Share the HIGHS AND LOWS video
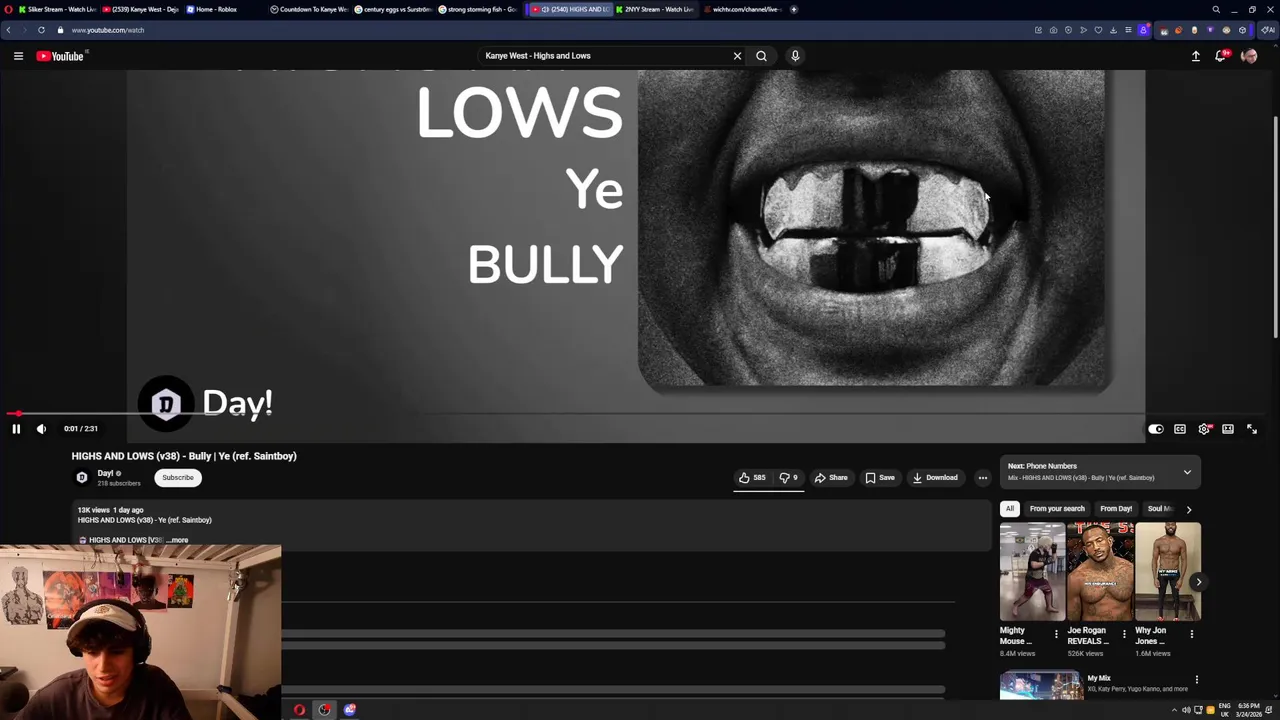 (831, 478)
